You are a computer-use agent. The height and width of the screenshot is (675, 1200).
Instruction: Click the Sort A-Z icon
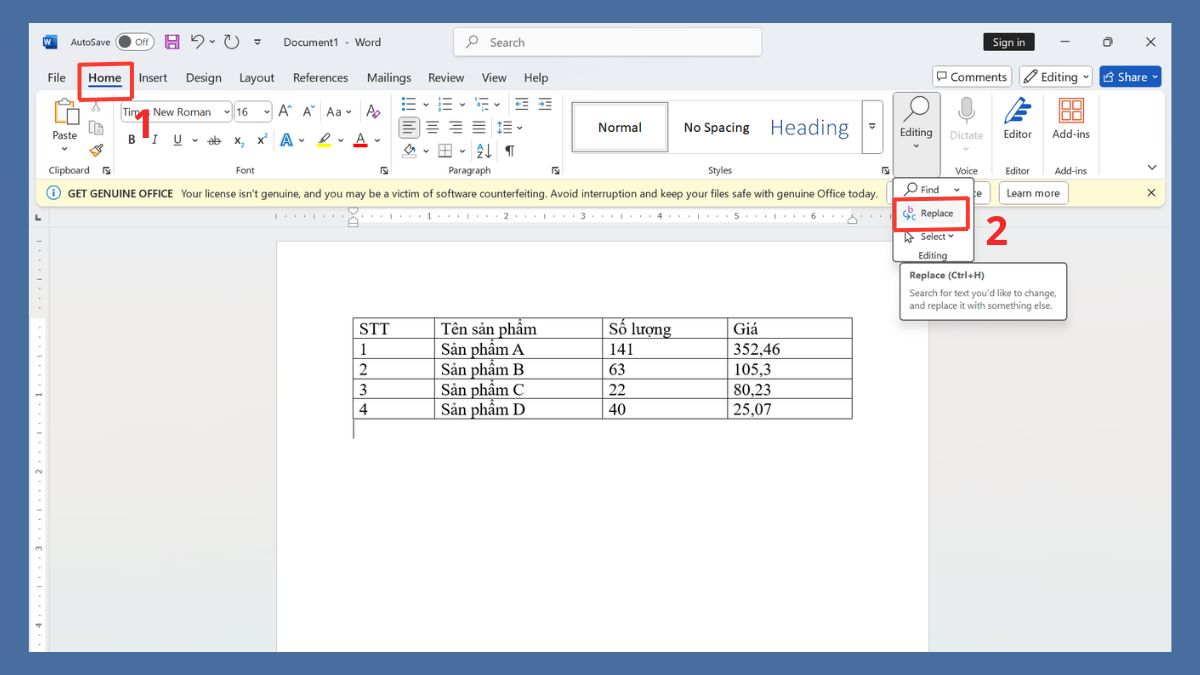click(x=484, y=150)
